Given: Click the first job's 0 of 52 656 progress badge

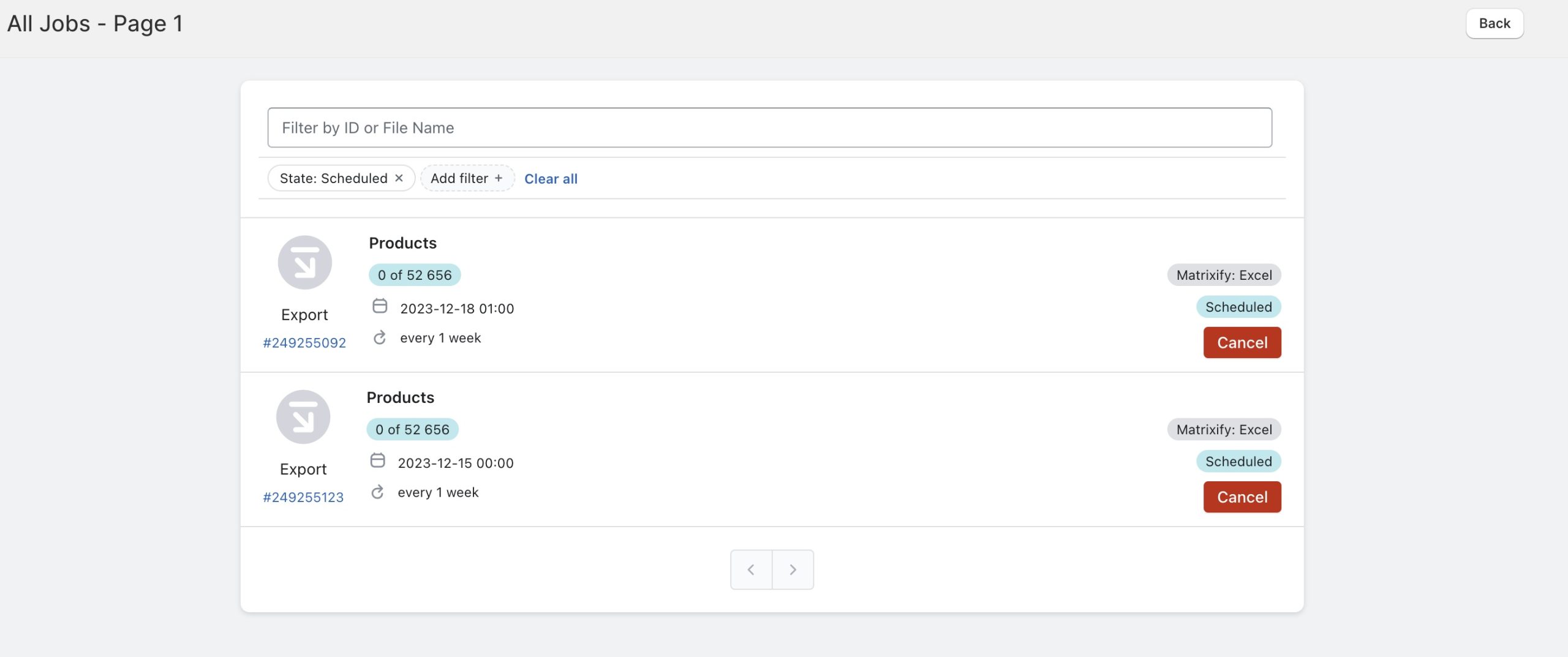Looking at the screenshot, I should (415, 275).
